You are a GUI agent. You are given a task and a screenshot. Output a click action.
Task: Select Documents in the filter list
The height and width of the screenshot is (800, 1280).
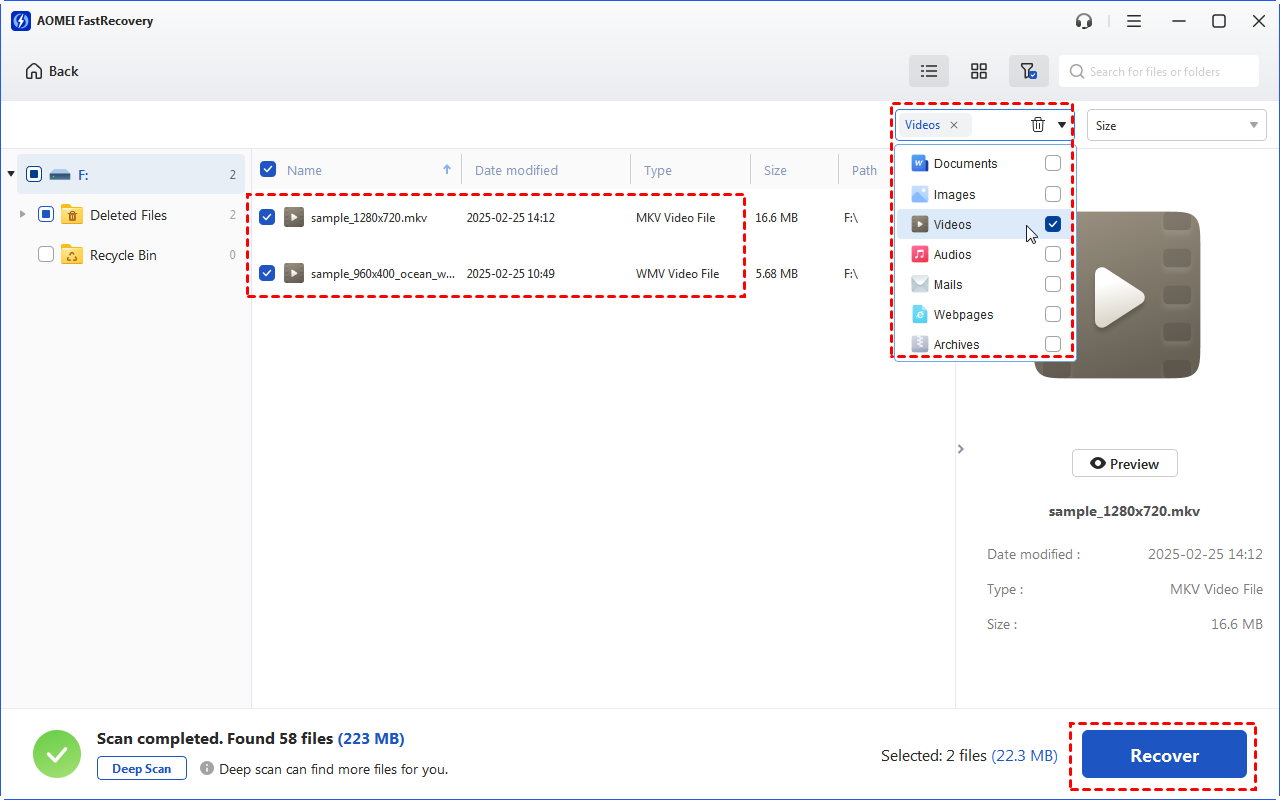(x=965, y=164)
